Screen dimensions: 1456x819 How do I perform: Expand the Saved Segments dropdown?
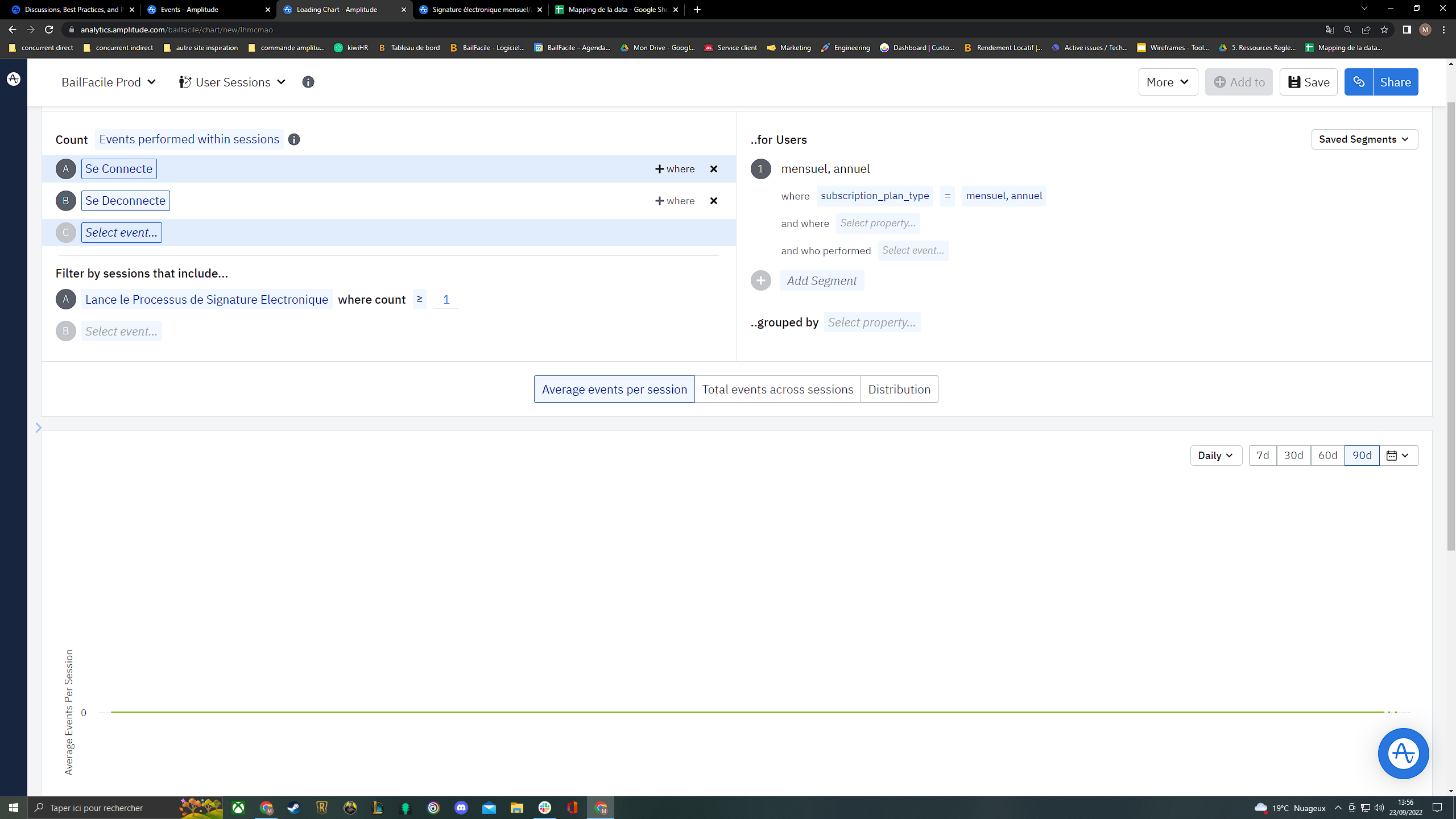click(1364, 139)
